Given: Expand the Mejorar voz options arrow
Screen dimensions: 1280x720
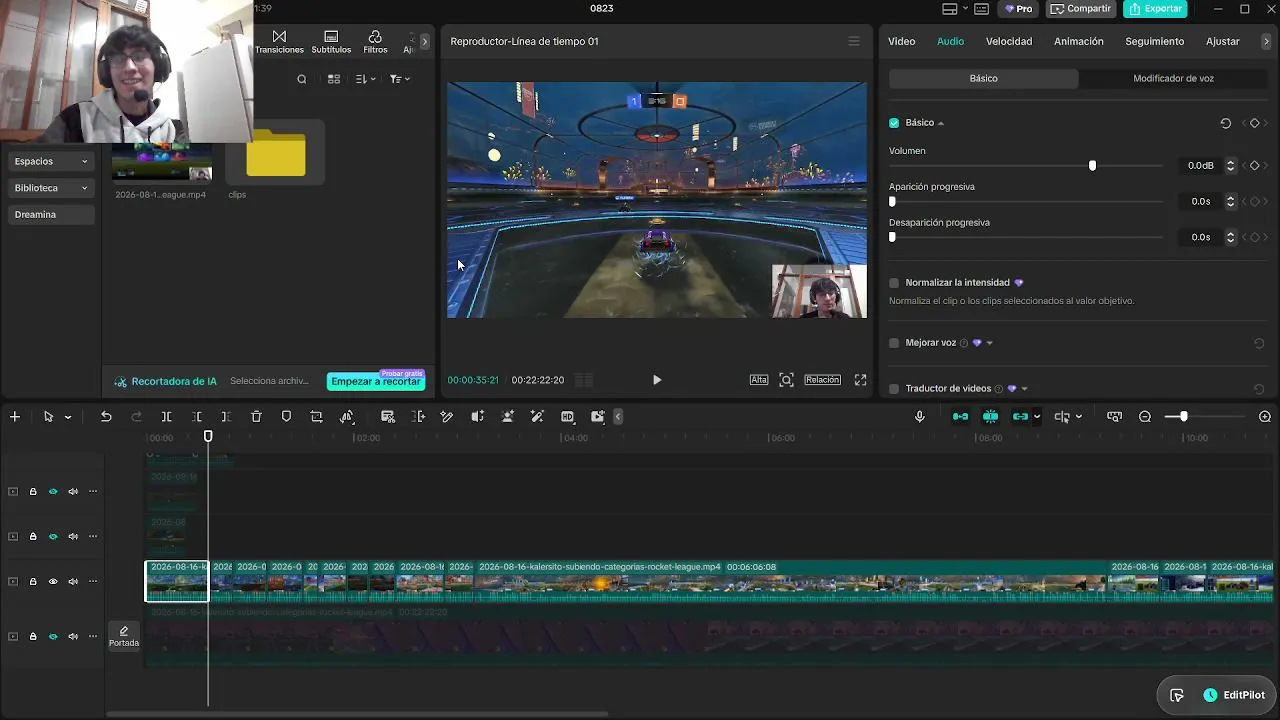Looking at the screenshot, I should coord(990,343).
